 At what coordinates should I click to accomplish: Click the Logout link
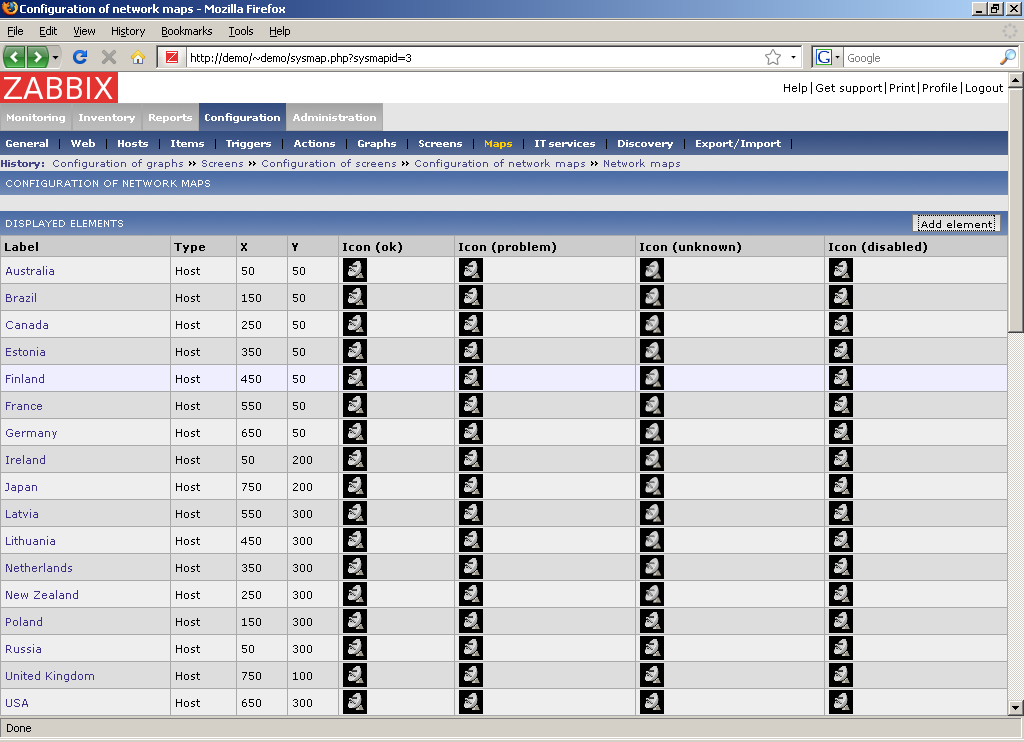[984, 88]
